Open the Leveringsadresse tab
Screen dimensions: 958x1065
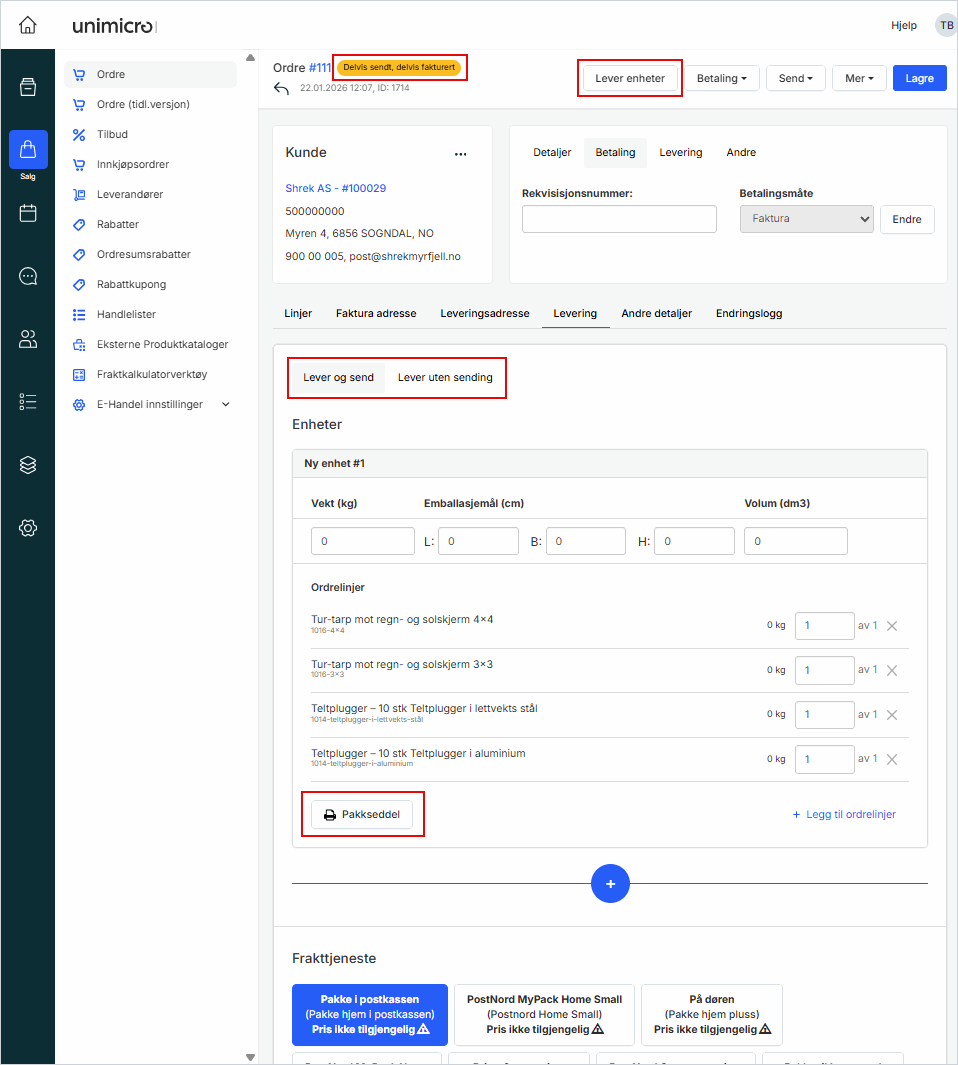coord(484,313)
